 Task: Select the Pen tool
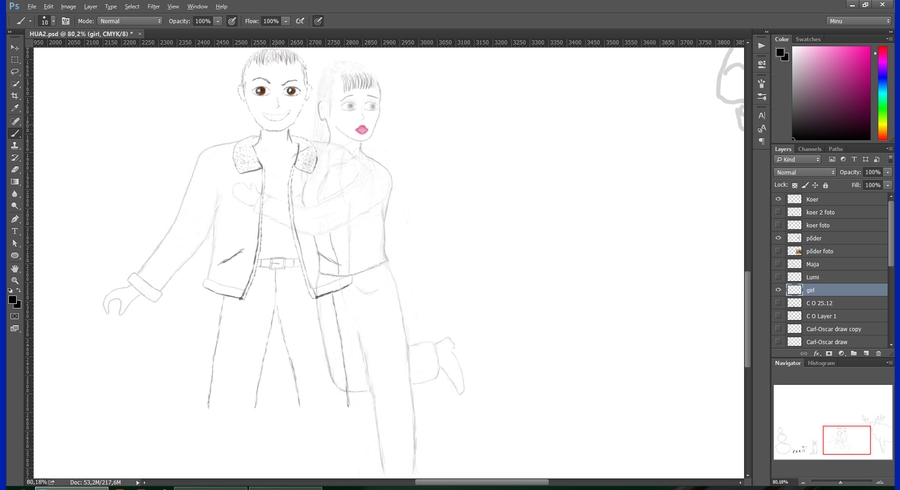pyautogui.click(x=15, y=219)
